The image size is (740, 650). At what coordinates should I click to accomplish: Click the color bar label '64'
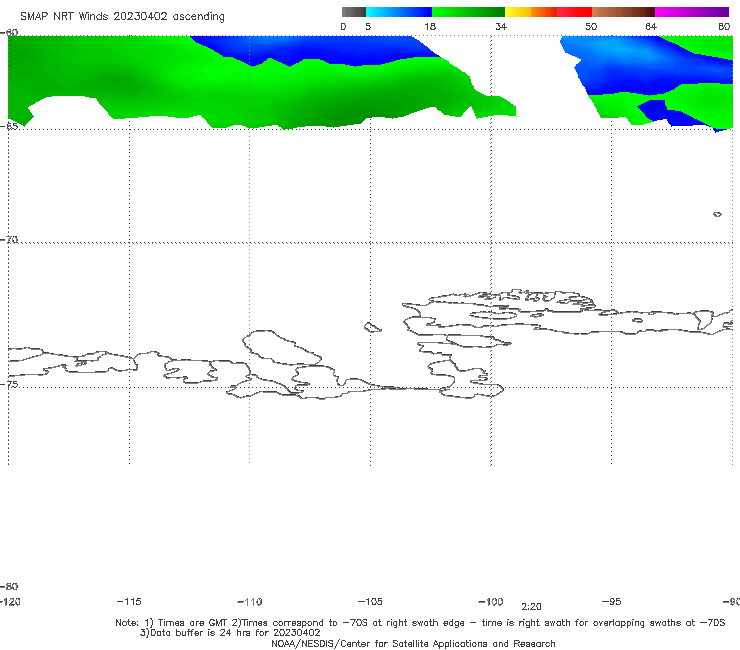pos(651,26)
